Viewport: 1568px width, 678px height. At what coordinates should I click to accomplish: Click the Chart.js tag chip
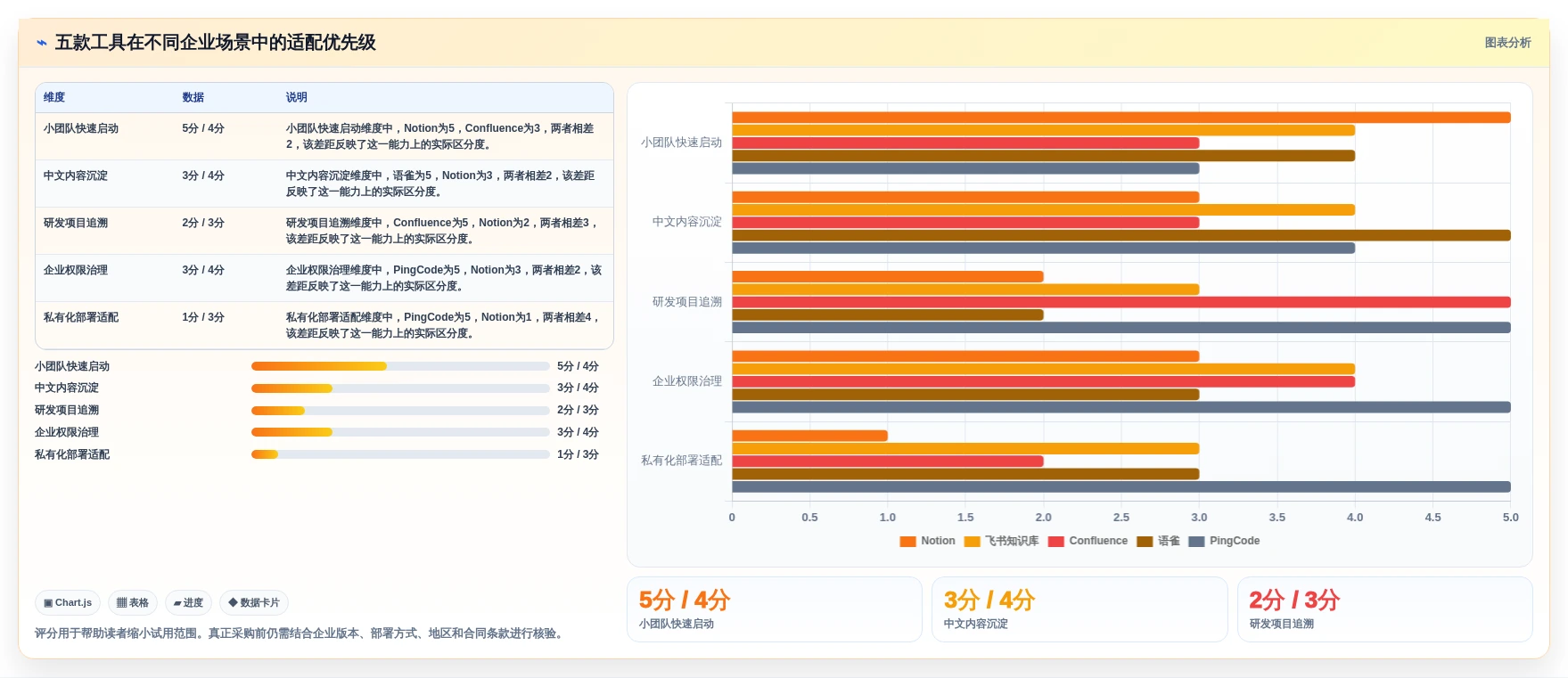tap(68, 603)
